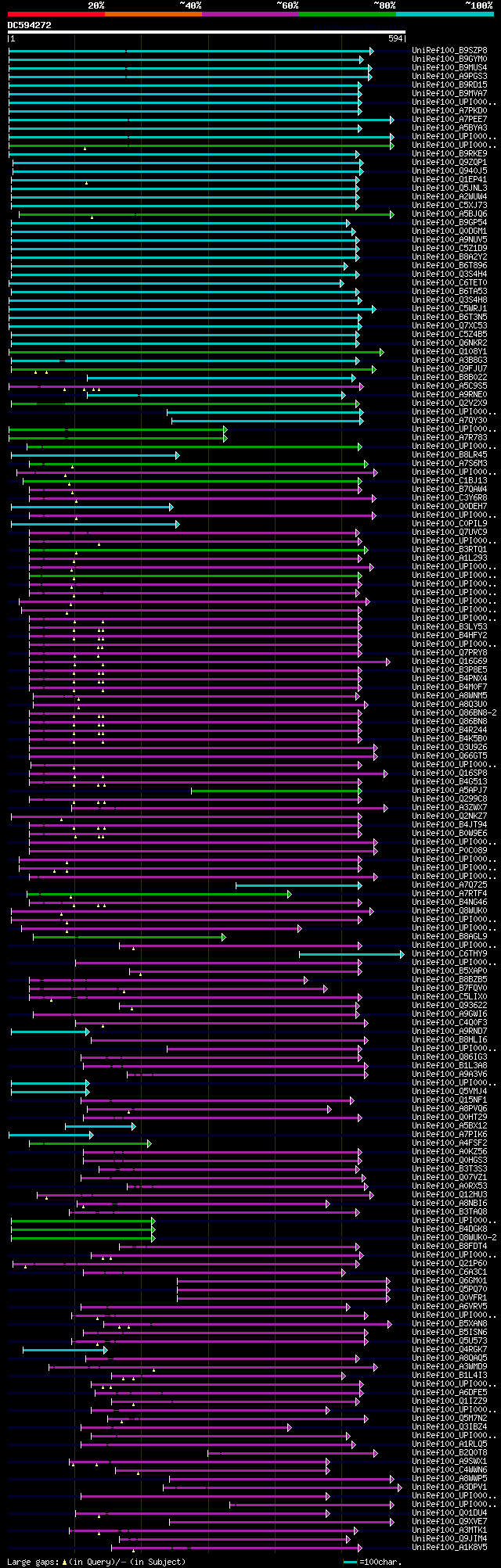501x1568 pixels.
Task: Select the UniRef100_A9RND7 label
Action: coord(449,1032)
